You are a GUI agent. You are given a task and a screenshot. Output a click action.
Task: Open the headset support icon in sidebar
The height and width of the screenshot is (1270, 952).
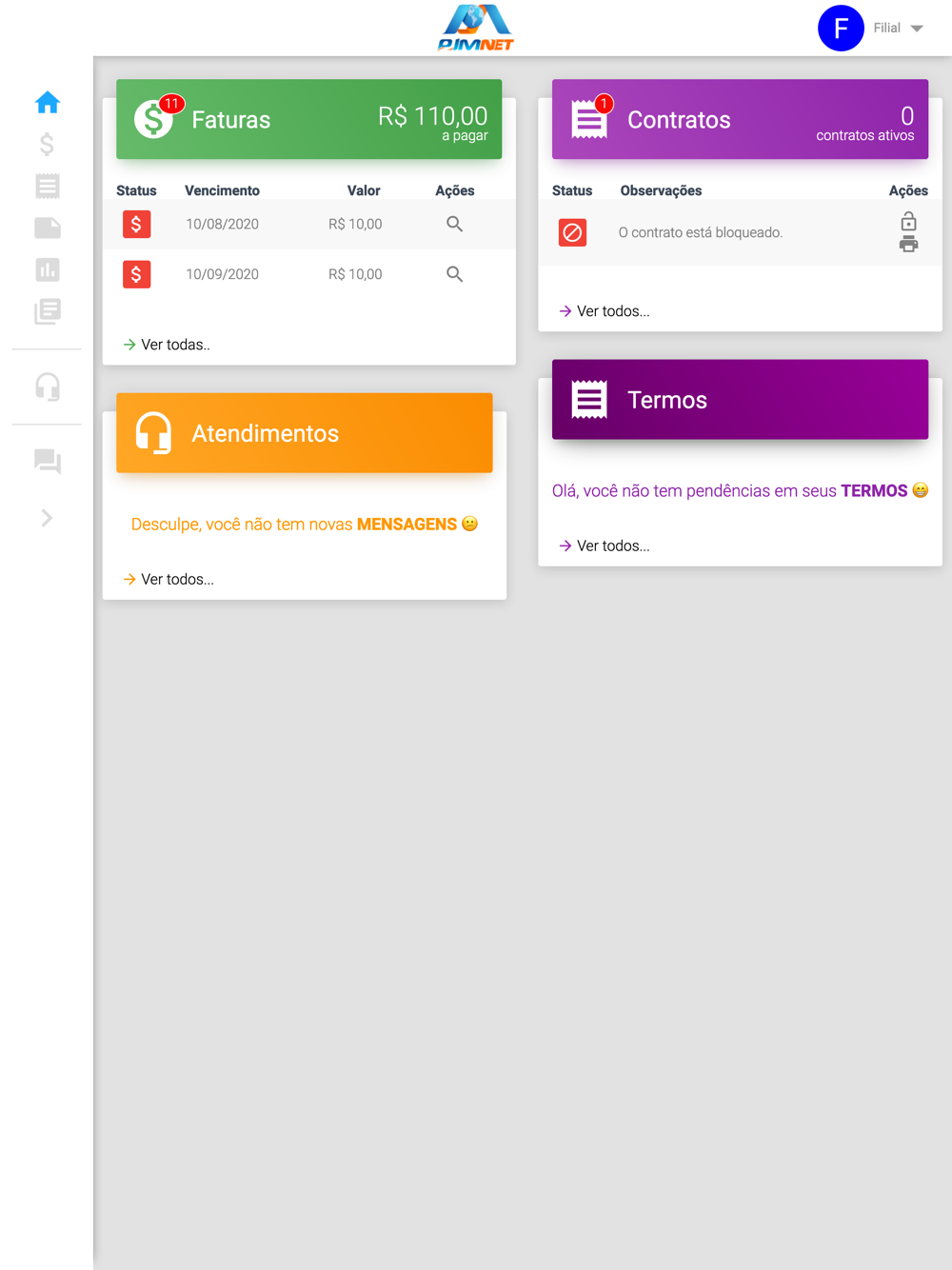(47, 387)
